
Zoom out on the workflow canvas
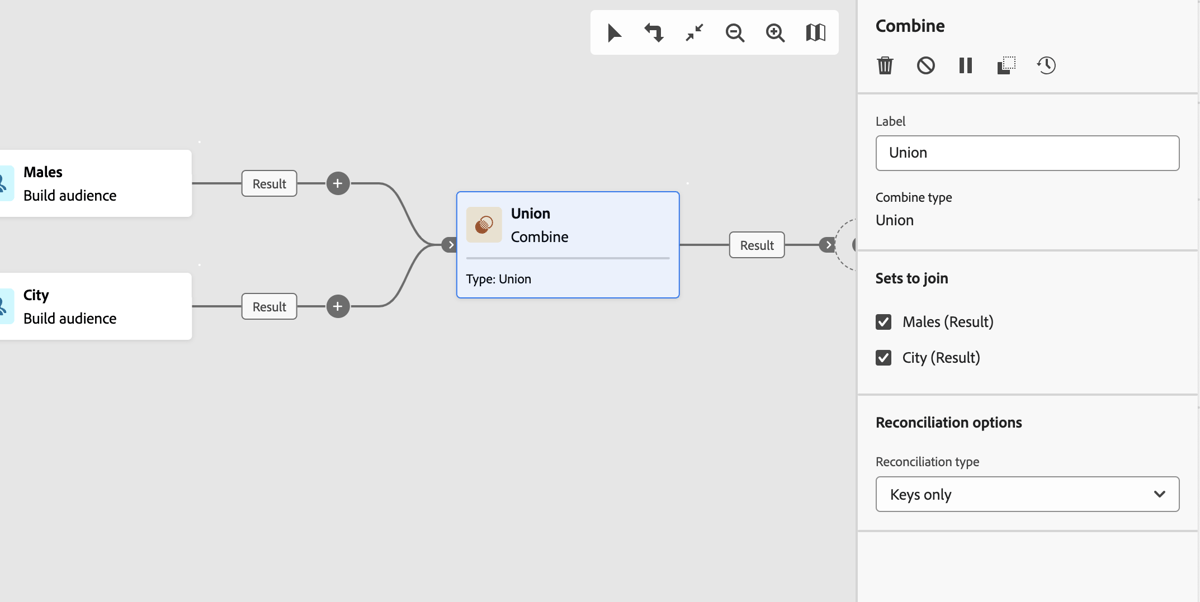click(735, 33)
